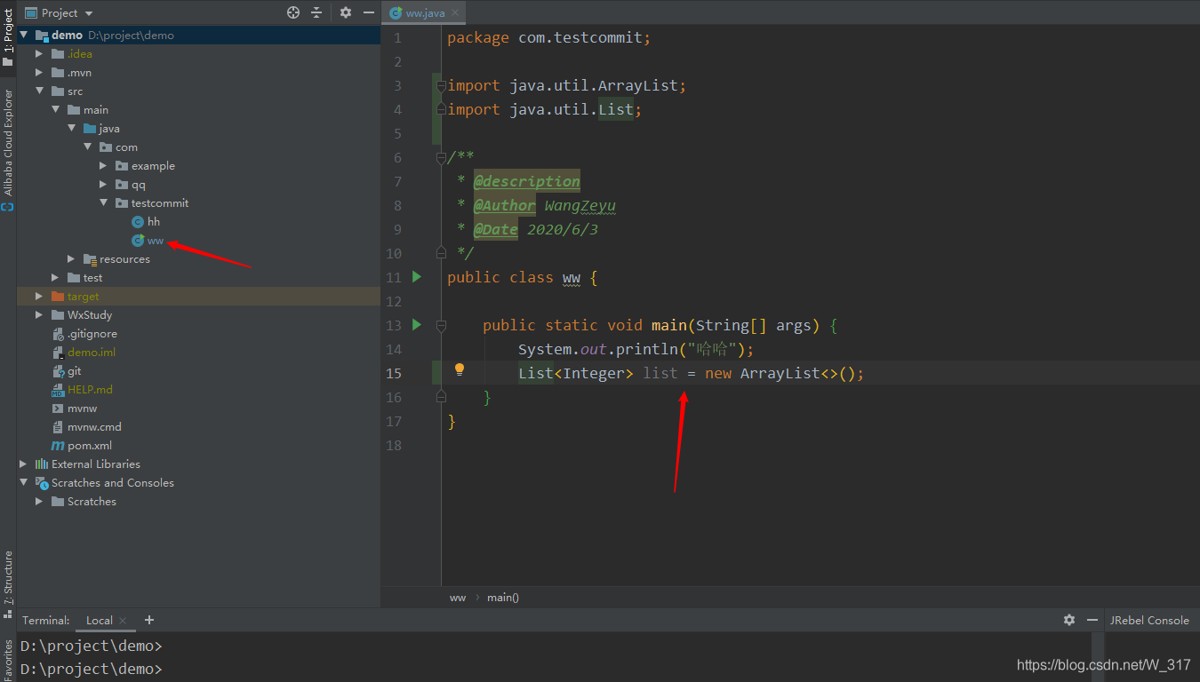Click the run gutter icon beside main method
The width and height of the screenshot is (1200, 682).
(x=417, y=325)
